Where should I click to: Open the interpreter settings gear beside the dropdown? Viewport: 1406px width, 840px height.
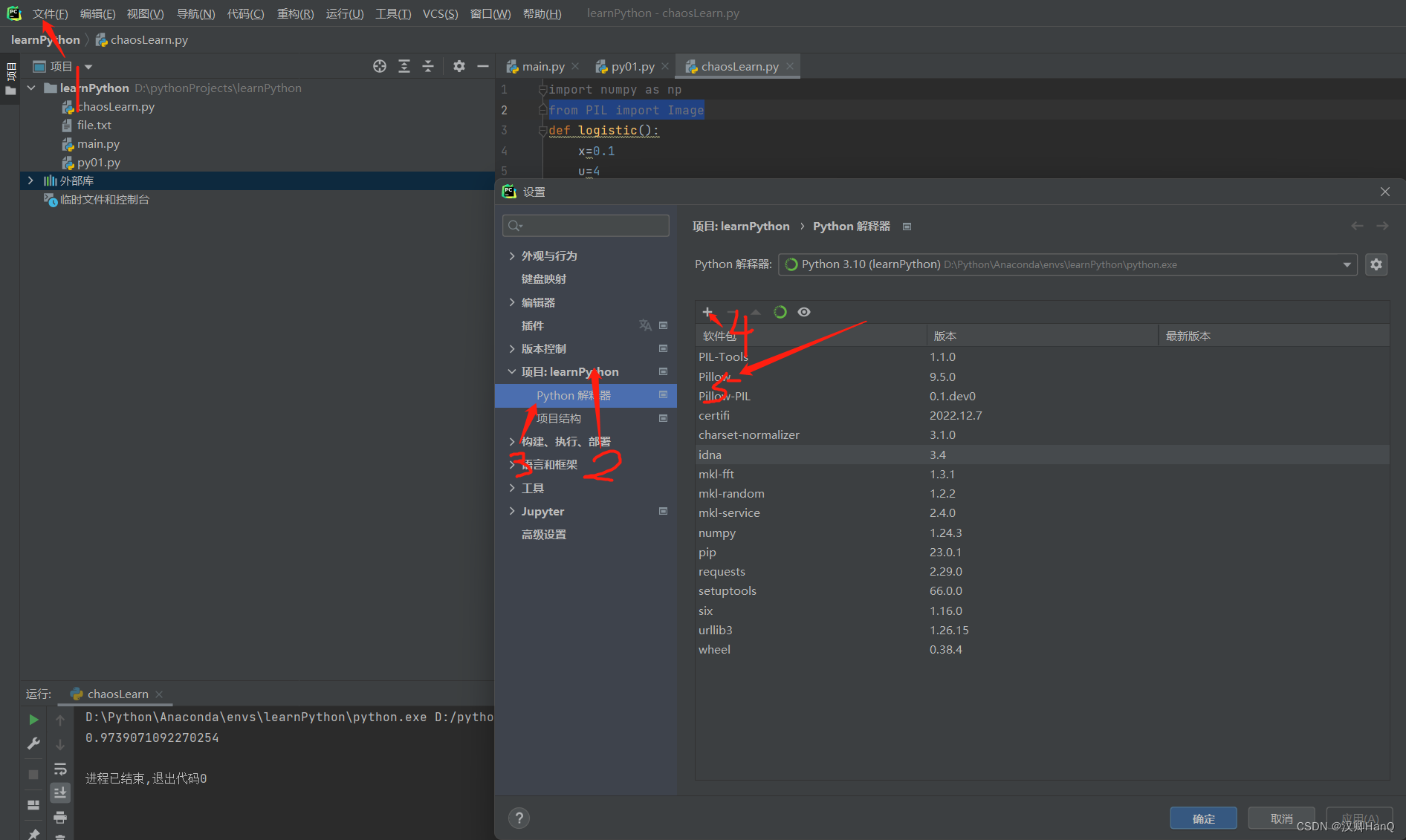tap(1376, 264)
